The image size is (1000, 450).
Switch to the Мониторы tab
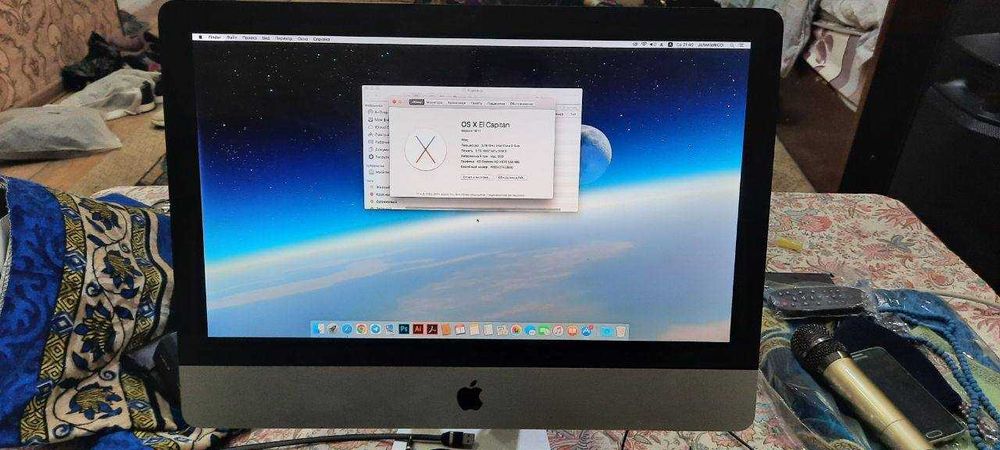(434, 103)
